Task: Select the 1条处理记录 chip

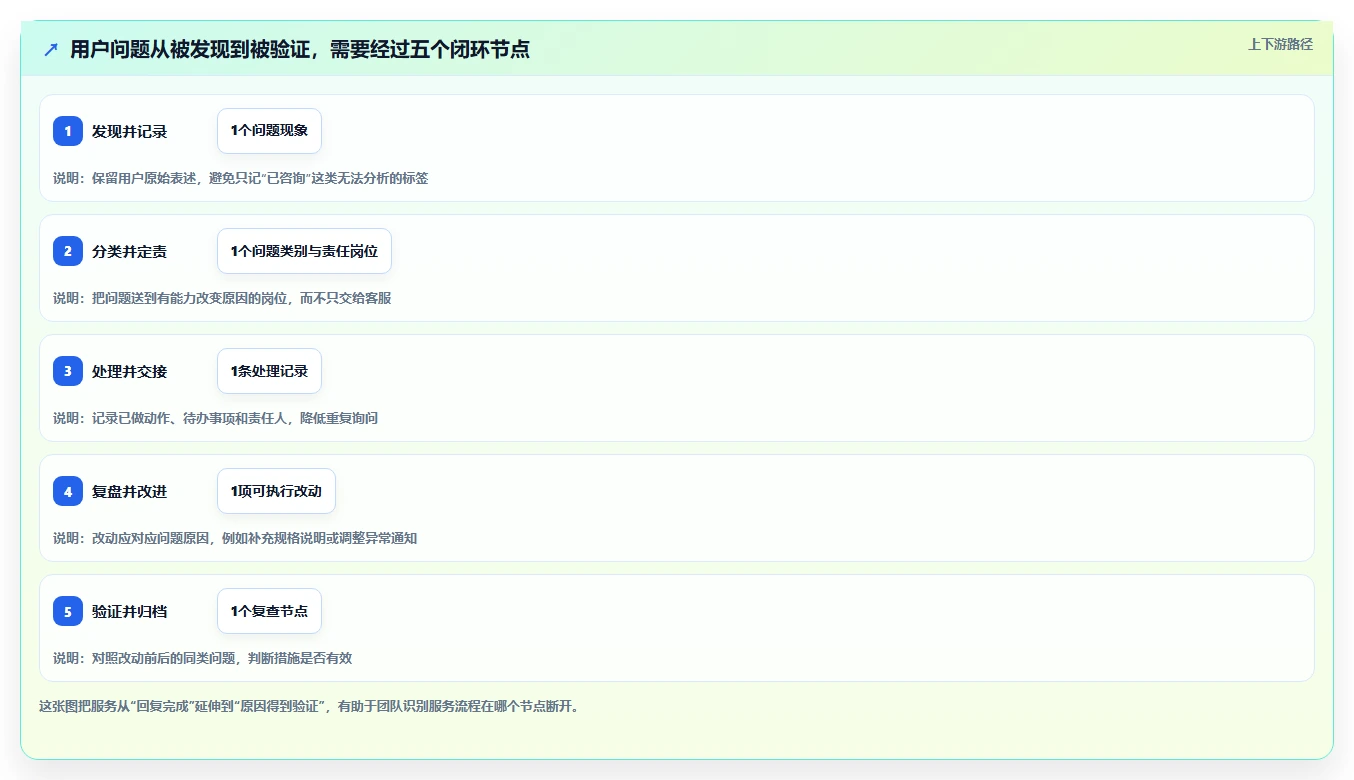Action: (269, 371)
